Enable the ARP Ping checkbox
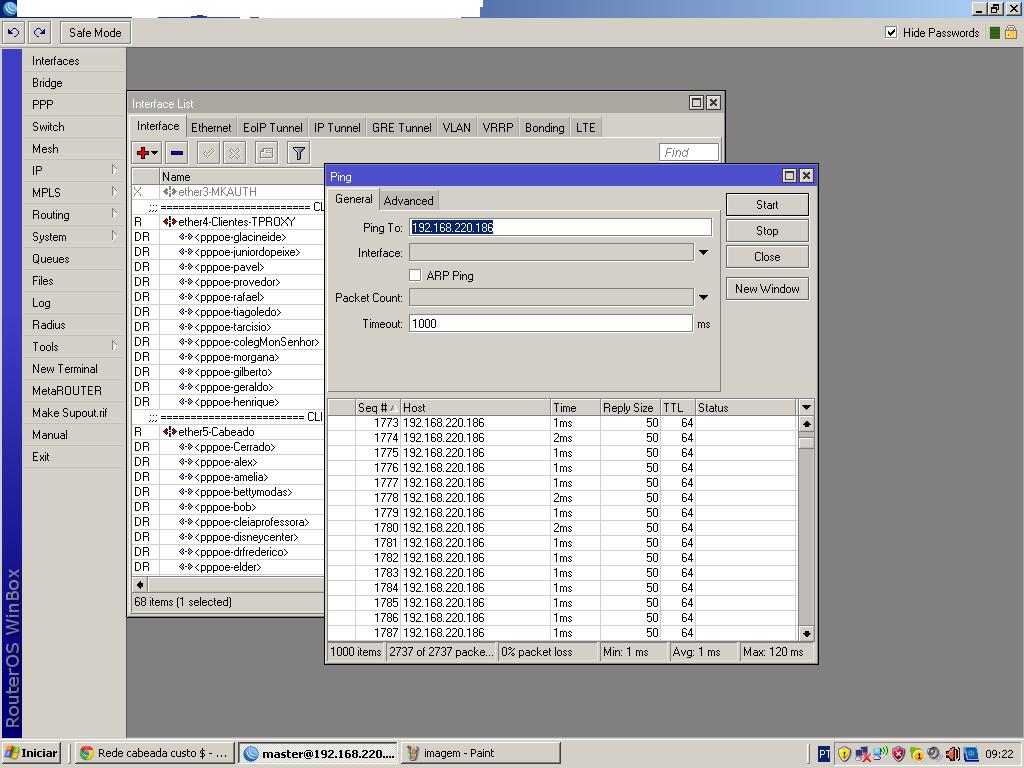The width and height of the screenshot is (1024, 768). [x=415, y=275]
